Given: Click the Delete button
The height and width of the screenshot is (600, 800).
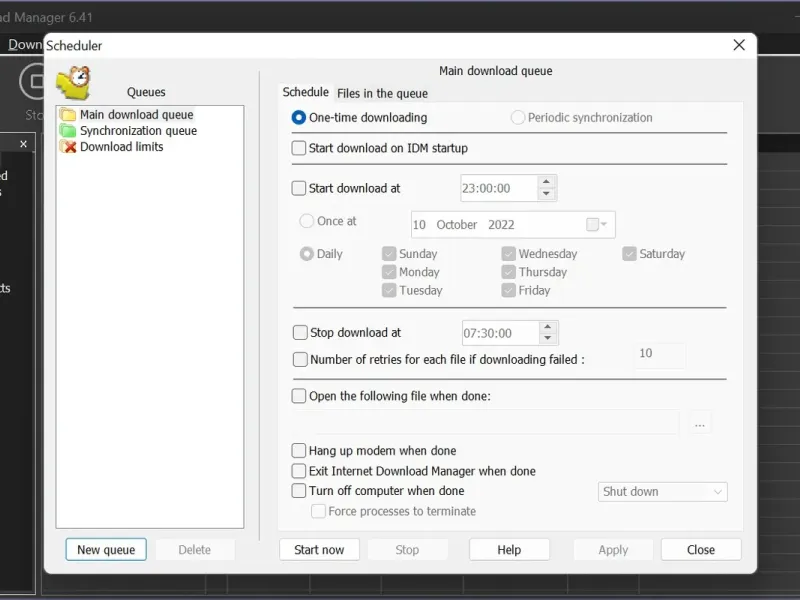Looking at the screenshot, I should pyautogui.click(x=194, y=550).
